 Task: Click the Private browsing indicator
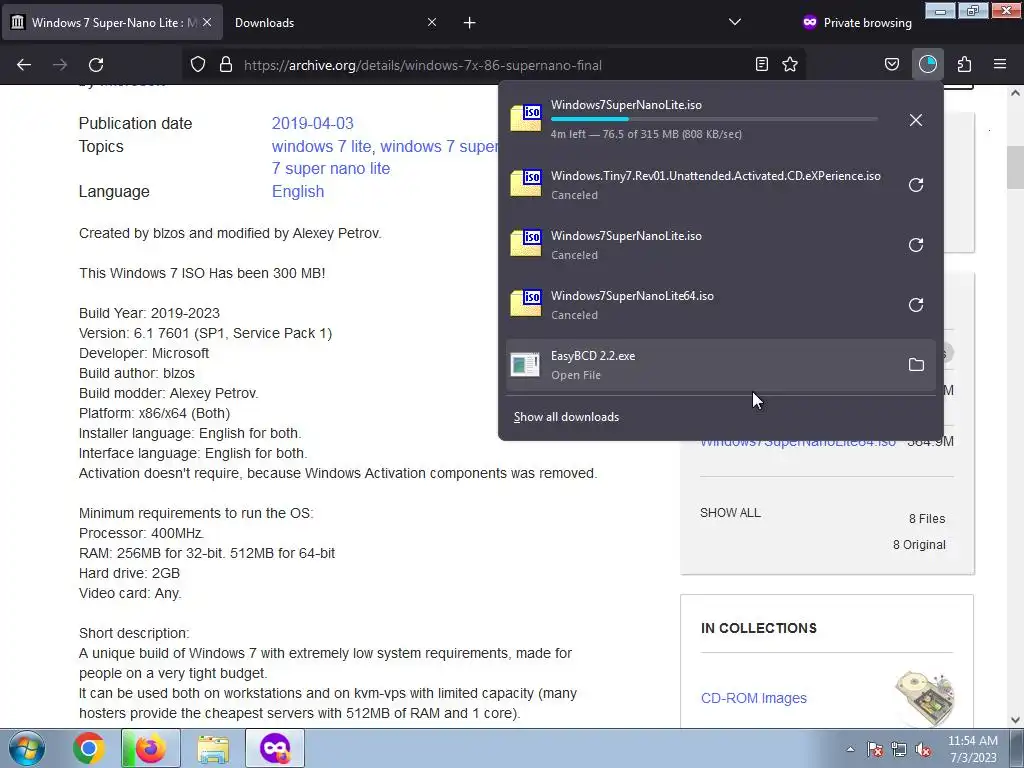857,23
